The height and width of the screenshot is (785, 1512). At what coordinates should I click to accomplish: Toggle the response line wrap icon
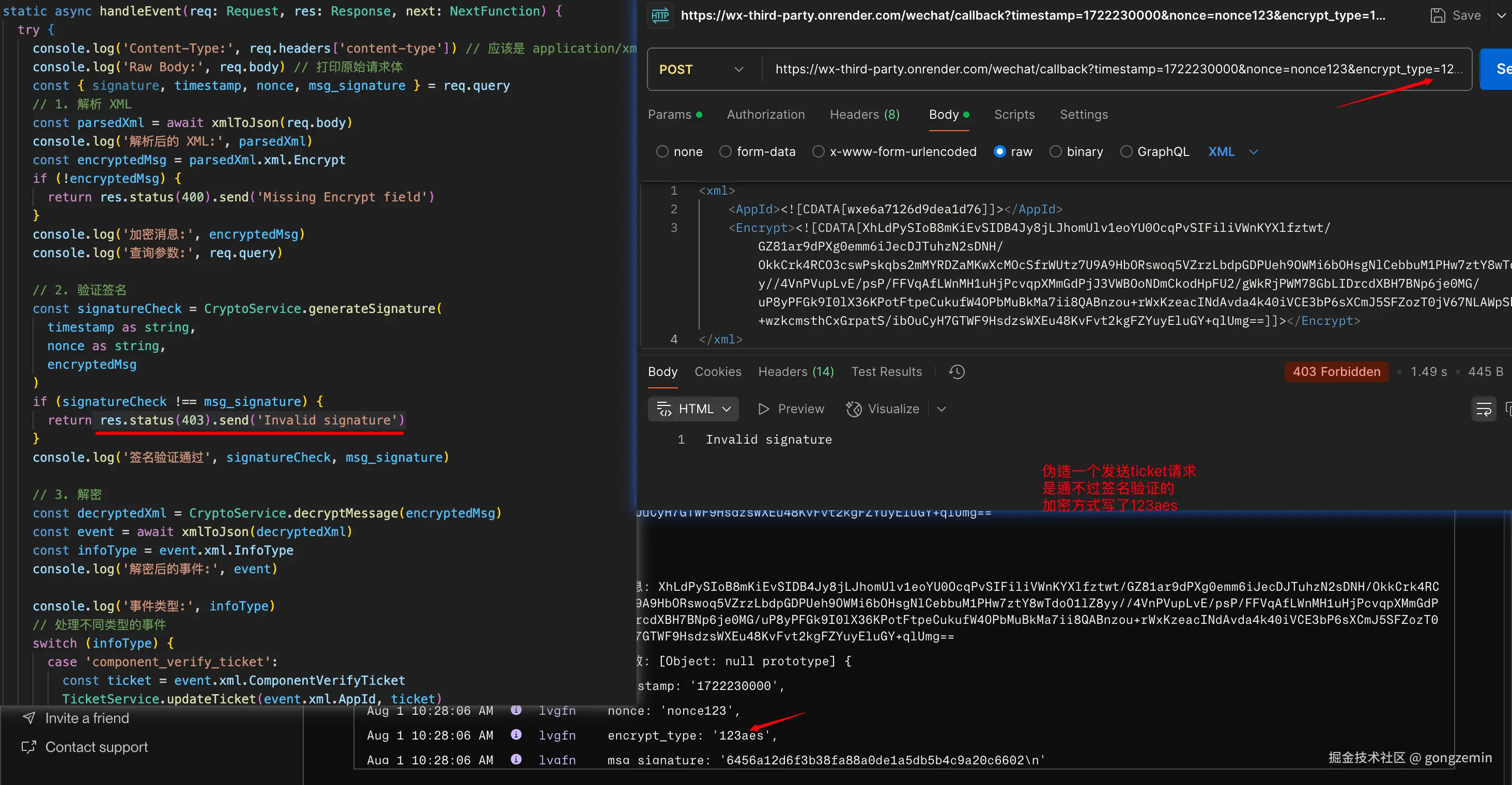(x=1483, y=409)
